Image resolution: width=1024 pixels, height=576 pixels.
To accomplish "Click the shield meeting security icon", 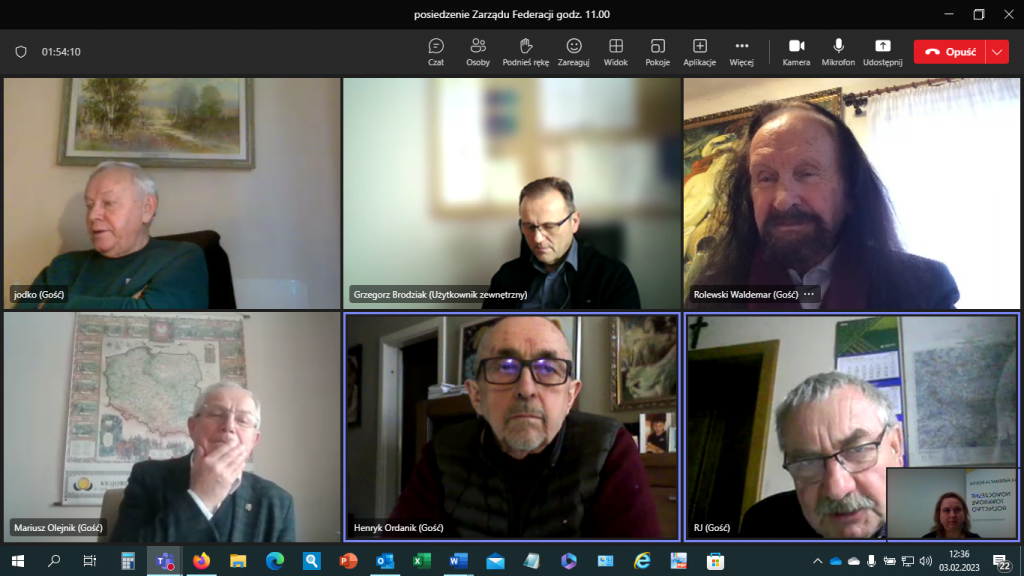I will [x=21, y=52].
